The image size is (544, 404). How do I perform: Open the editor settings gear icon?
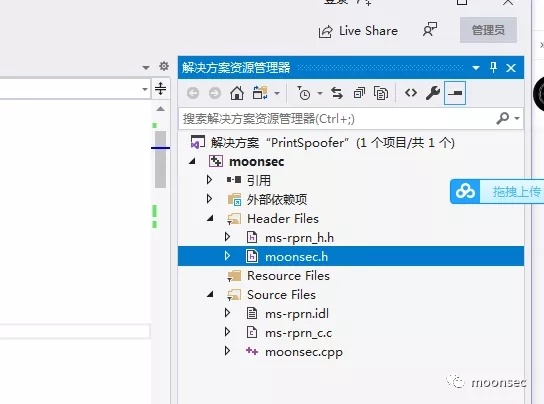[x=164, y=66]
